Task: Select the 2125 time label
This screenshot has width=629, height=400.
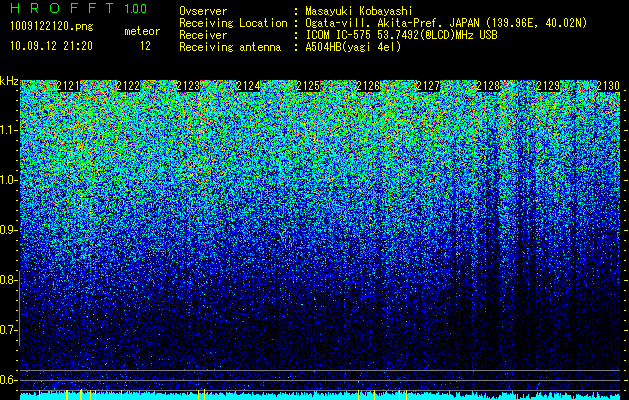Action: tap(308, 86)
